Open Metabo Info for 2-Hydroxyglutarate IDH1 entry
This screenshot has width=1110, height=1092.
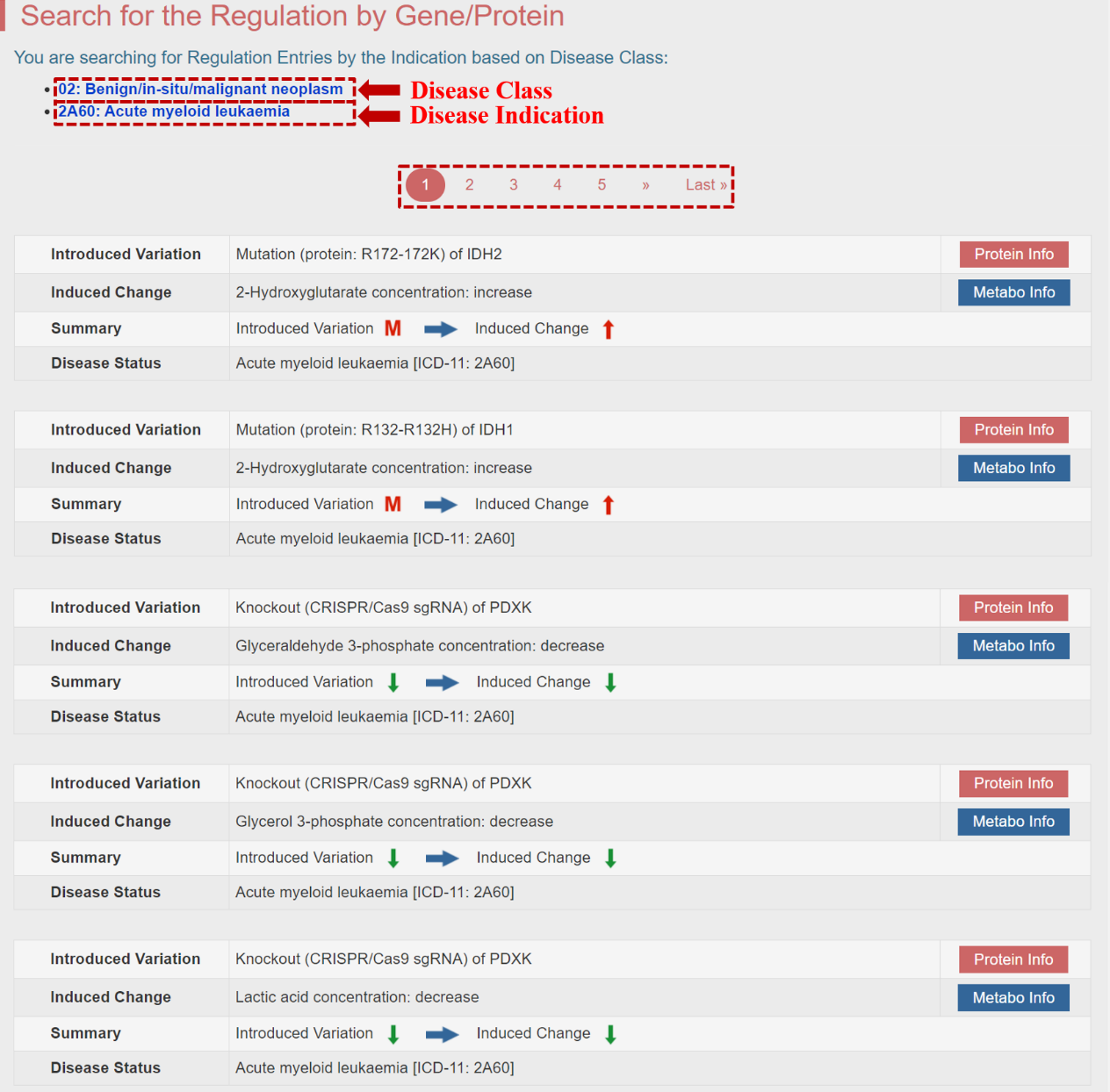pos(1013,468)
